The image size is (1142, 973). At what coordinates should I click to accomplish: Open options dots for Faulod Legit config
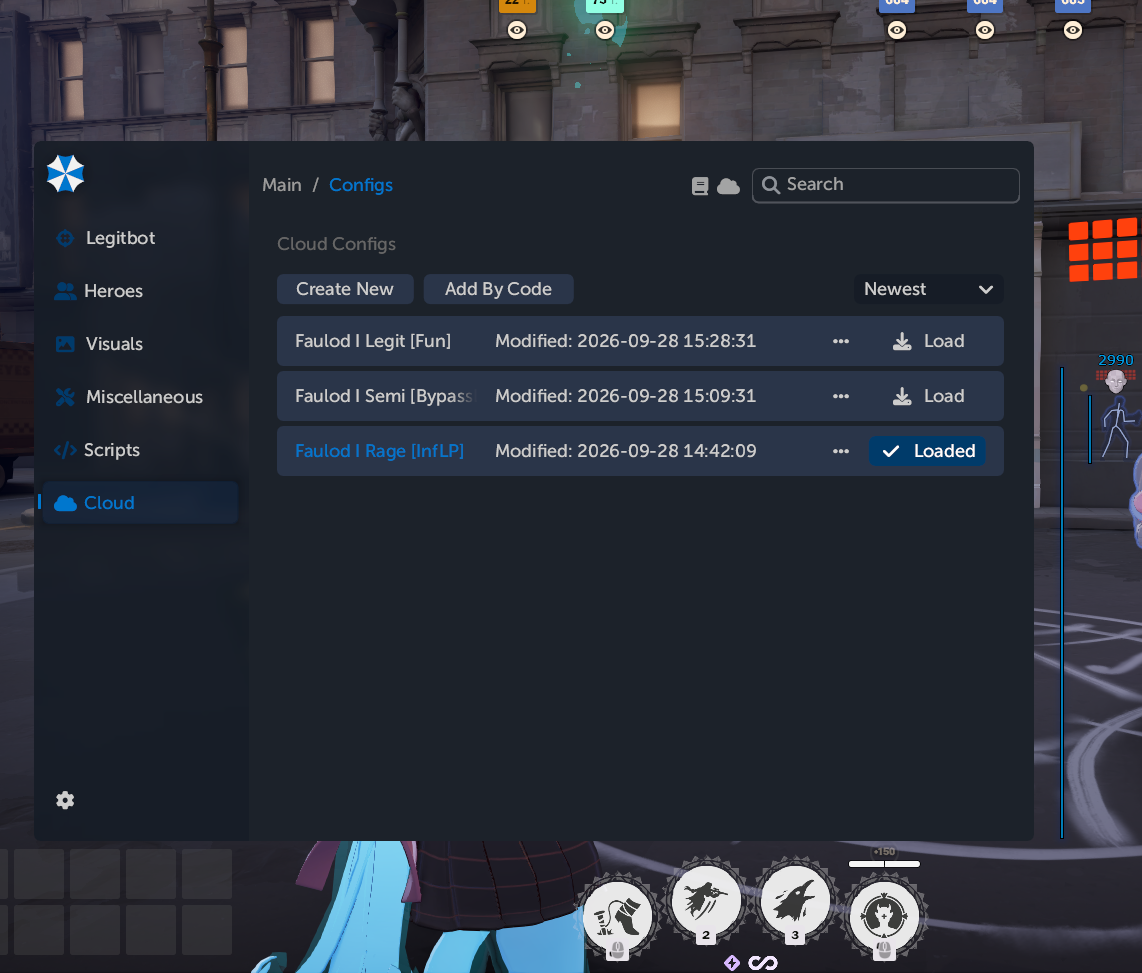click(x=840, y=341)
